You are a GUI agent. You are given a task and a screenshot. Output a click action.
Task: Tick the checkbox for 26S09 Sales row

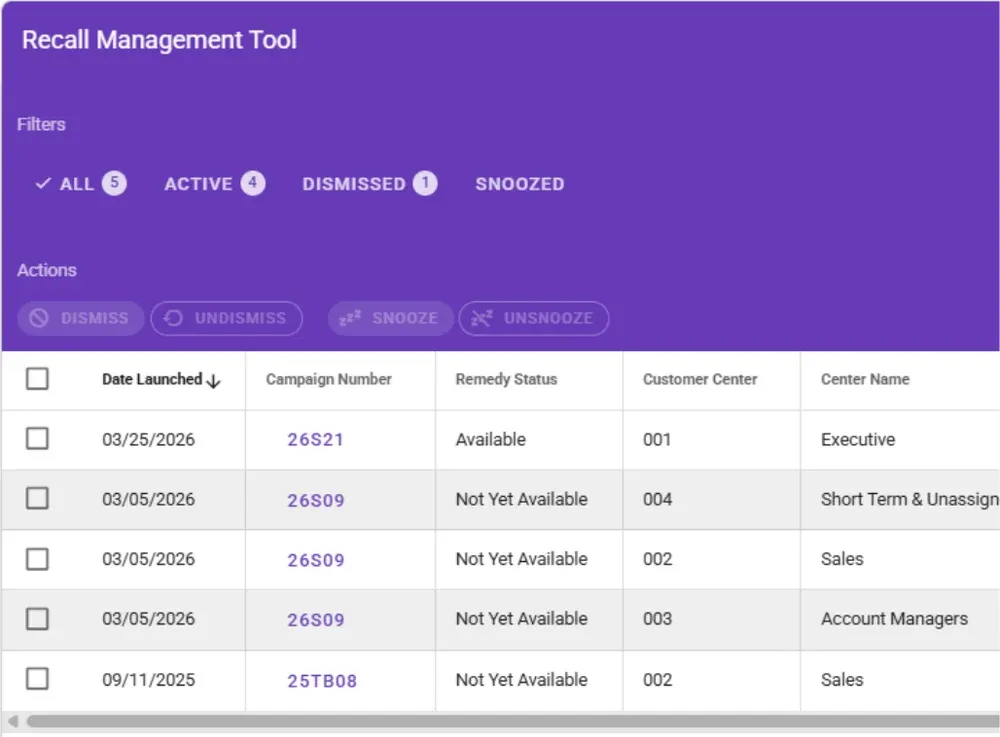tap(37, 559)
